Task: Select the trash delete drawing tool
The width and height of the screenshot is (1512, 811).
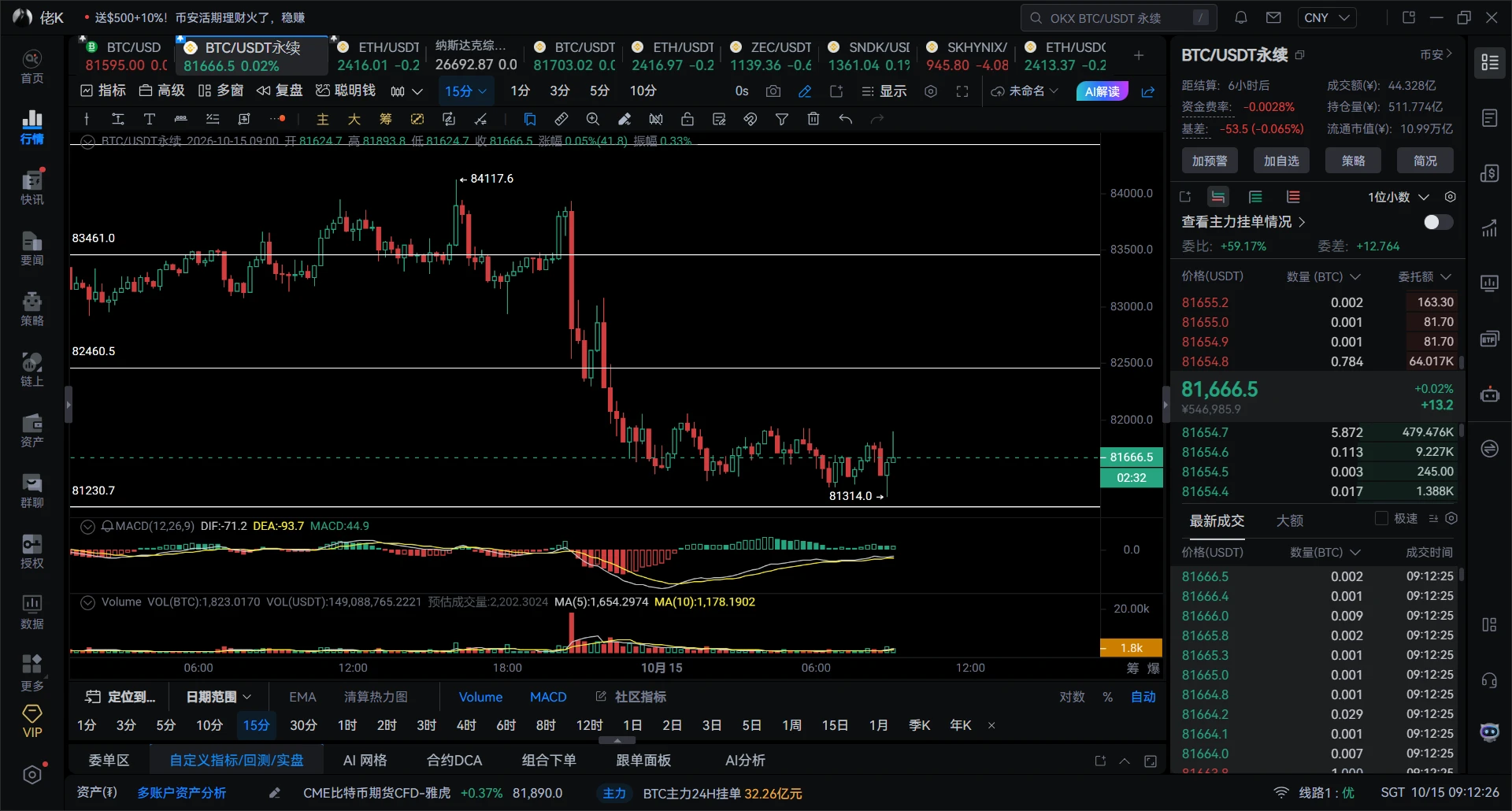Action: tap(813, 119)
